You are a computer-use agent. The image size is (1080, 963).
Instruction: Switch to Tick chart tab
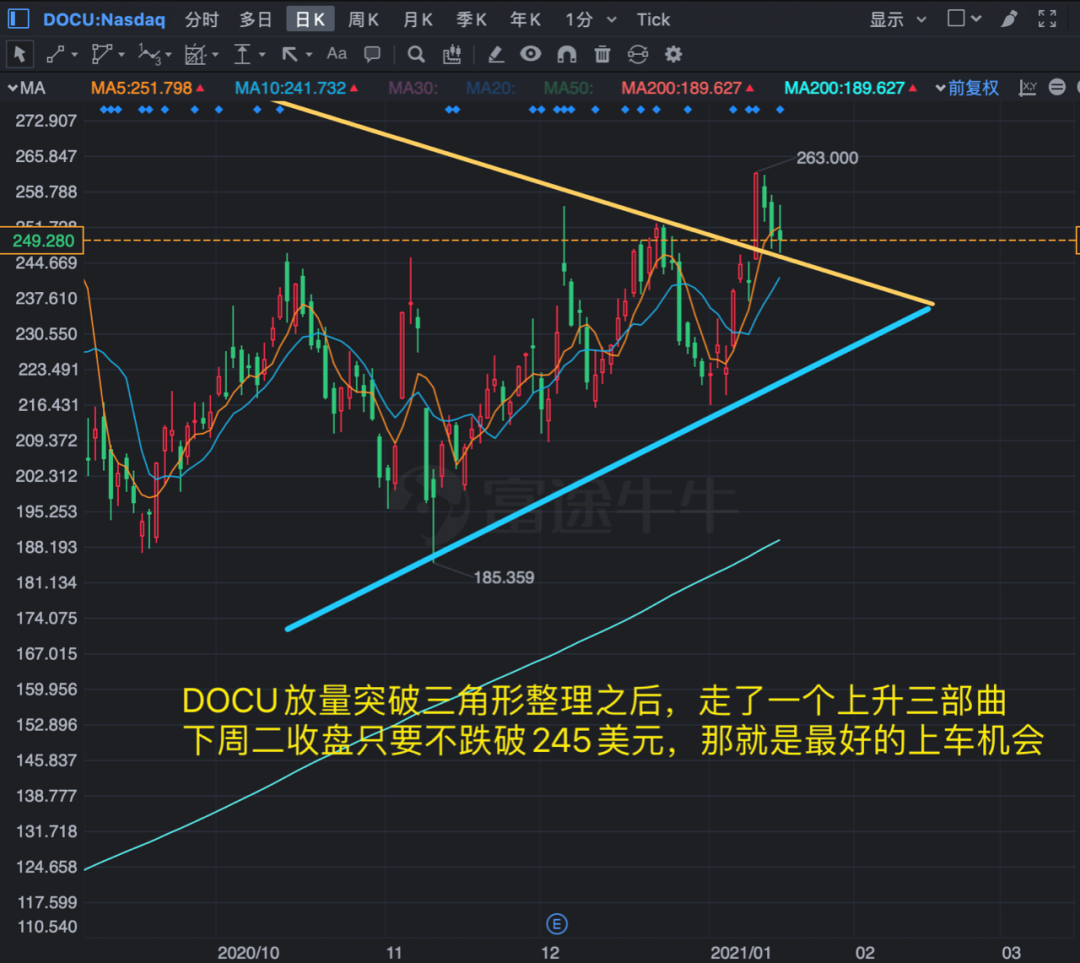(653, 19)
